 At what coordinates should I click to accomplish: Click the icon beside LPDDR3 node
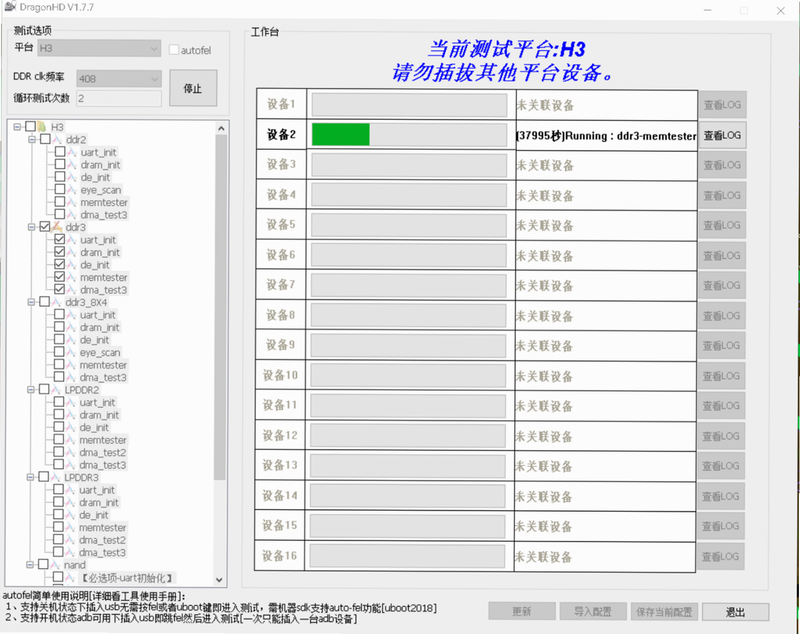coord(56,477)
